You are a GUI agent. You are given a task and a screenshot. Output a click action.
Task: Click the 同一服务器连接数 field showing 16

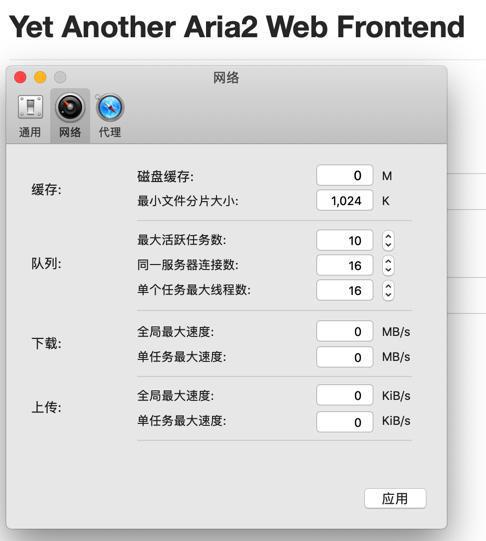pyautogui.click(x=345, y=265)
